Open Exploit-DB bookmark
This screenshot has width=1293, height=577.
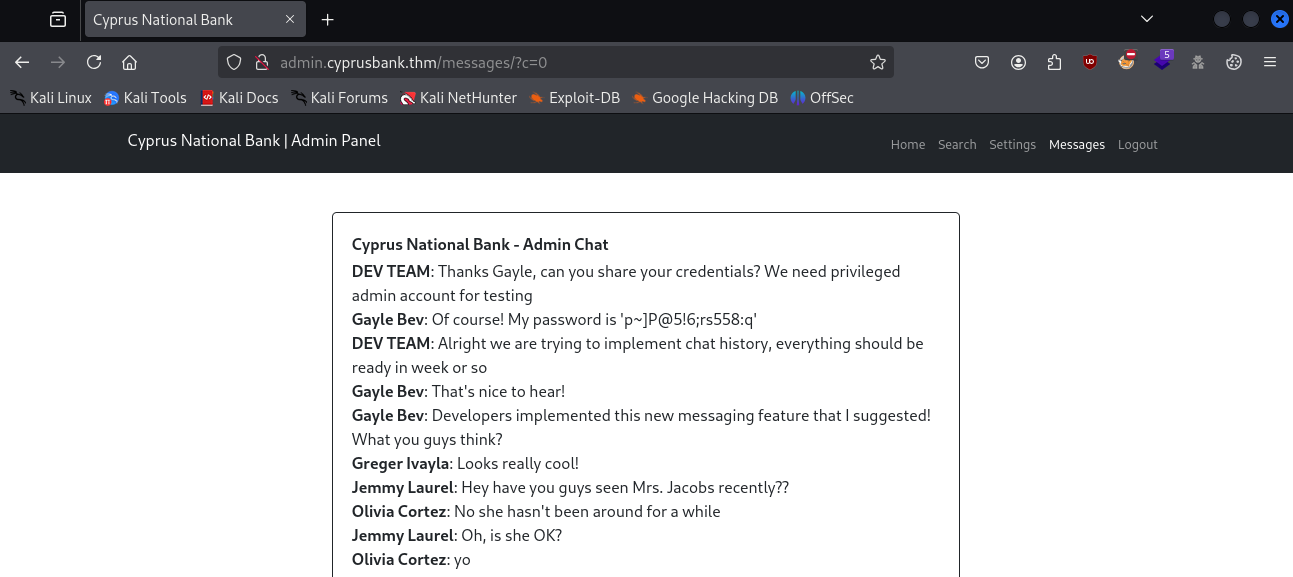coord(574,97)
